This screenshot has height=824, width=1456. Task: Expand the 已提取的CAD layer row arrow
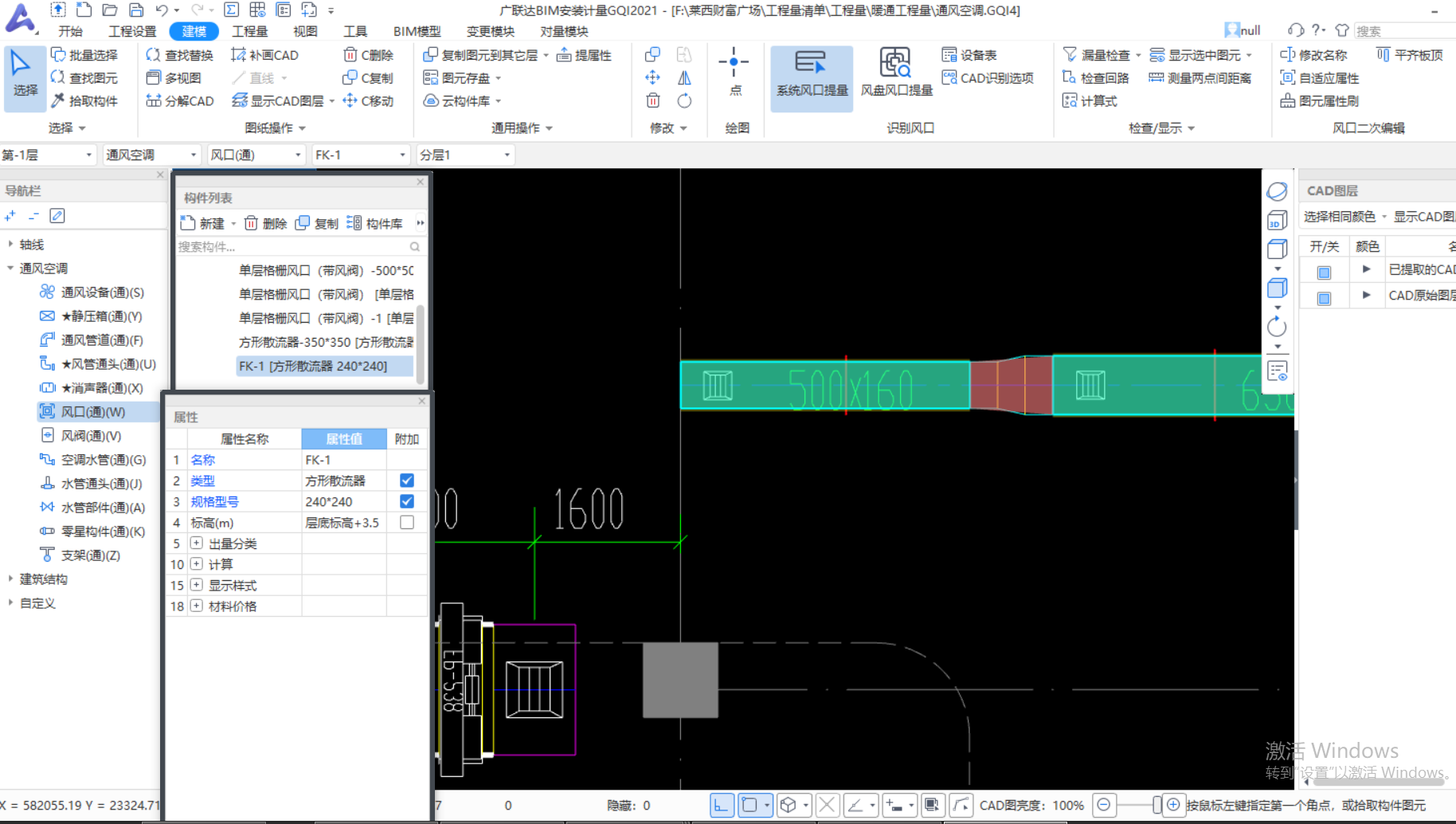(x=1366, y=269)
